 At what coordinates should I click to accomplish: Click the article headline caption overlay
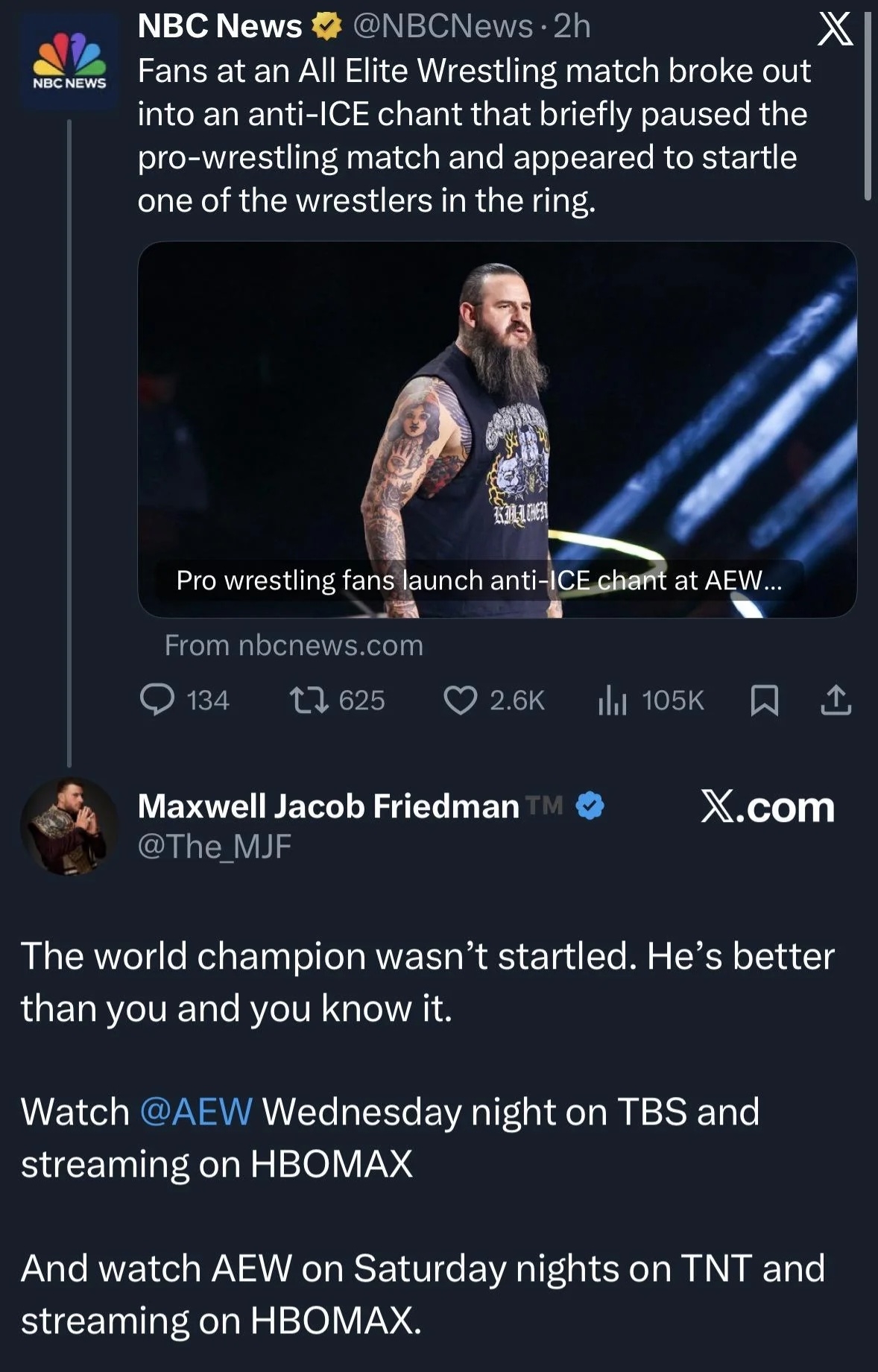click(x=479, y=580)
